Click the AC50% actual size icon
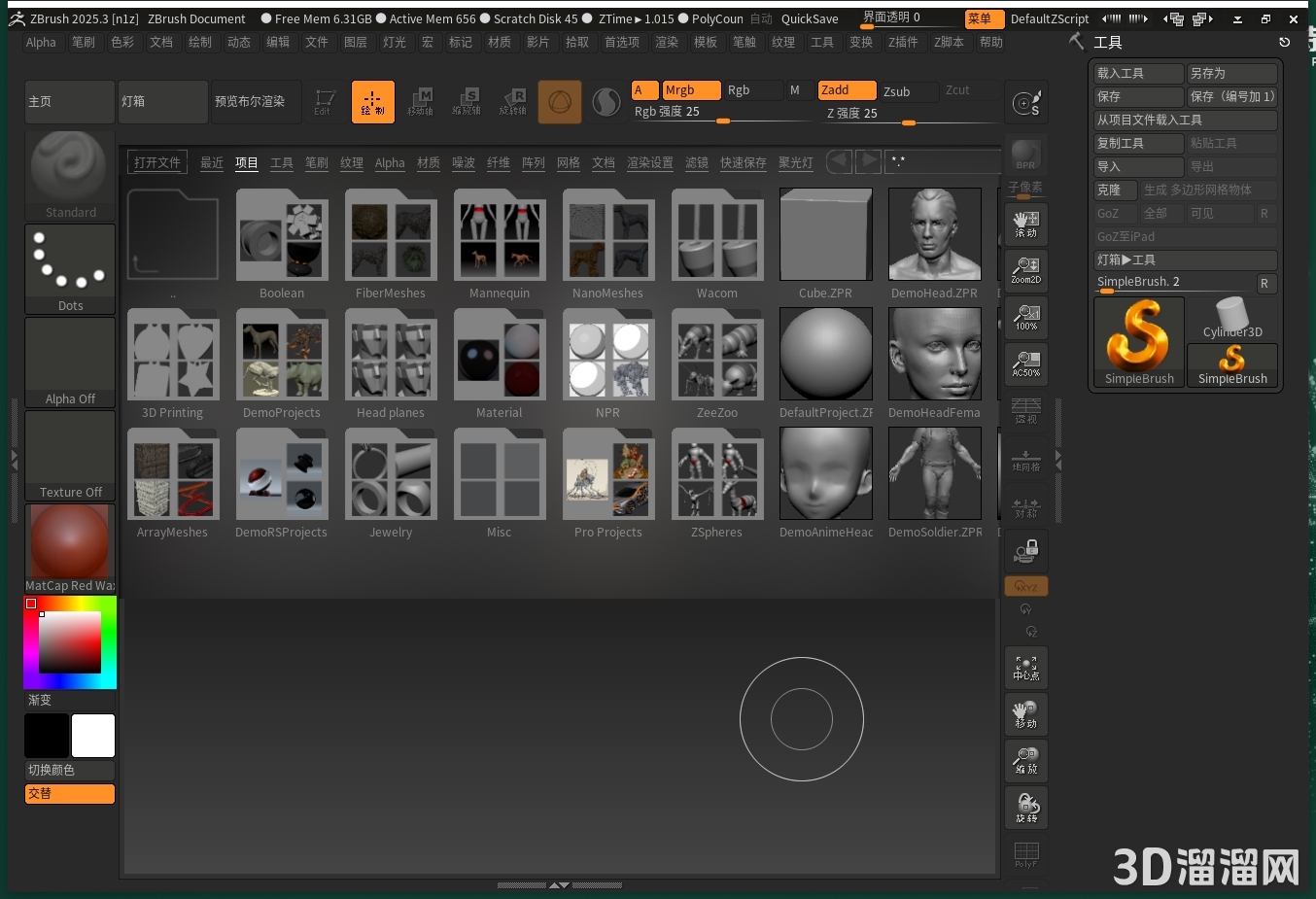This screenshot has height=899, width=1316. 1025,364
